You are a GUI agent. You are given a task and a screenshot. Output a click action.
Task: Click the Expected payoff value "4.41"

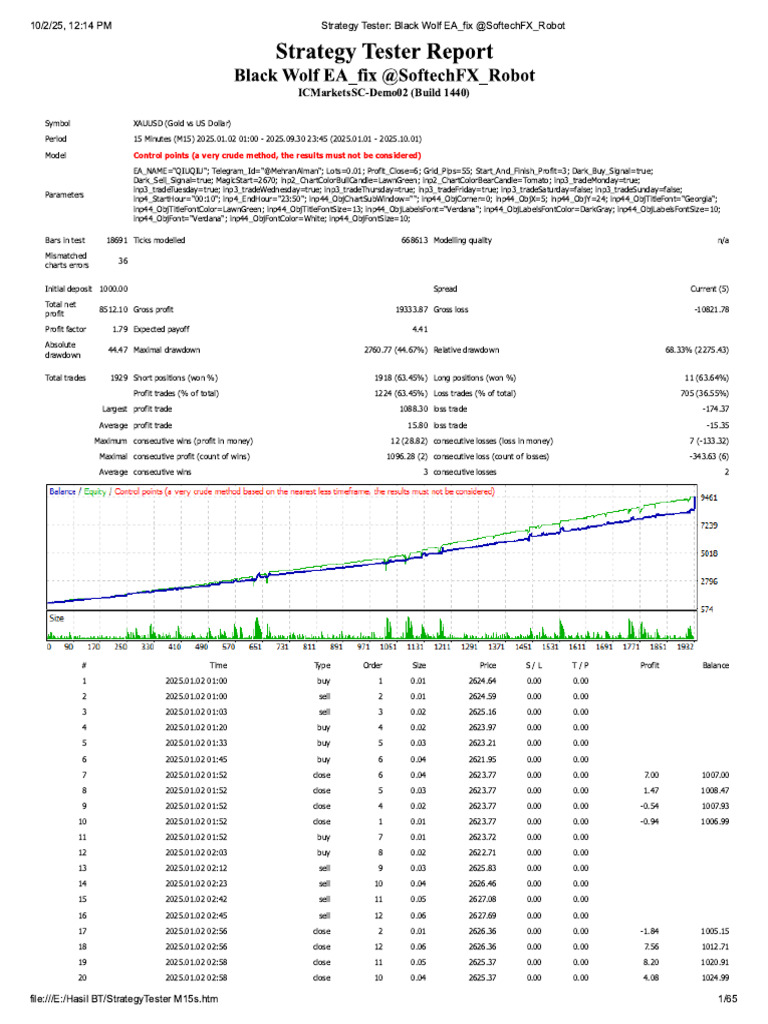421,329
